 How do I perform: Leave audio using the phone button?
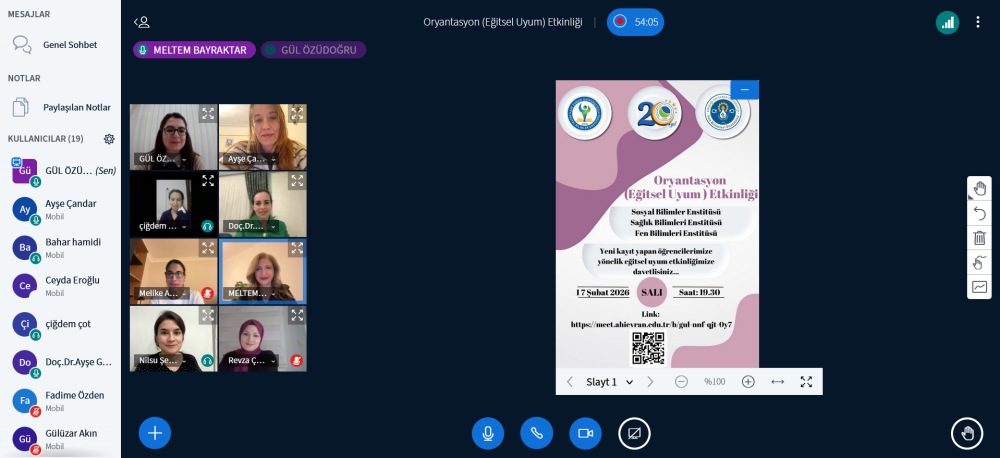pos(536,433)
